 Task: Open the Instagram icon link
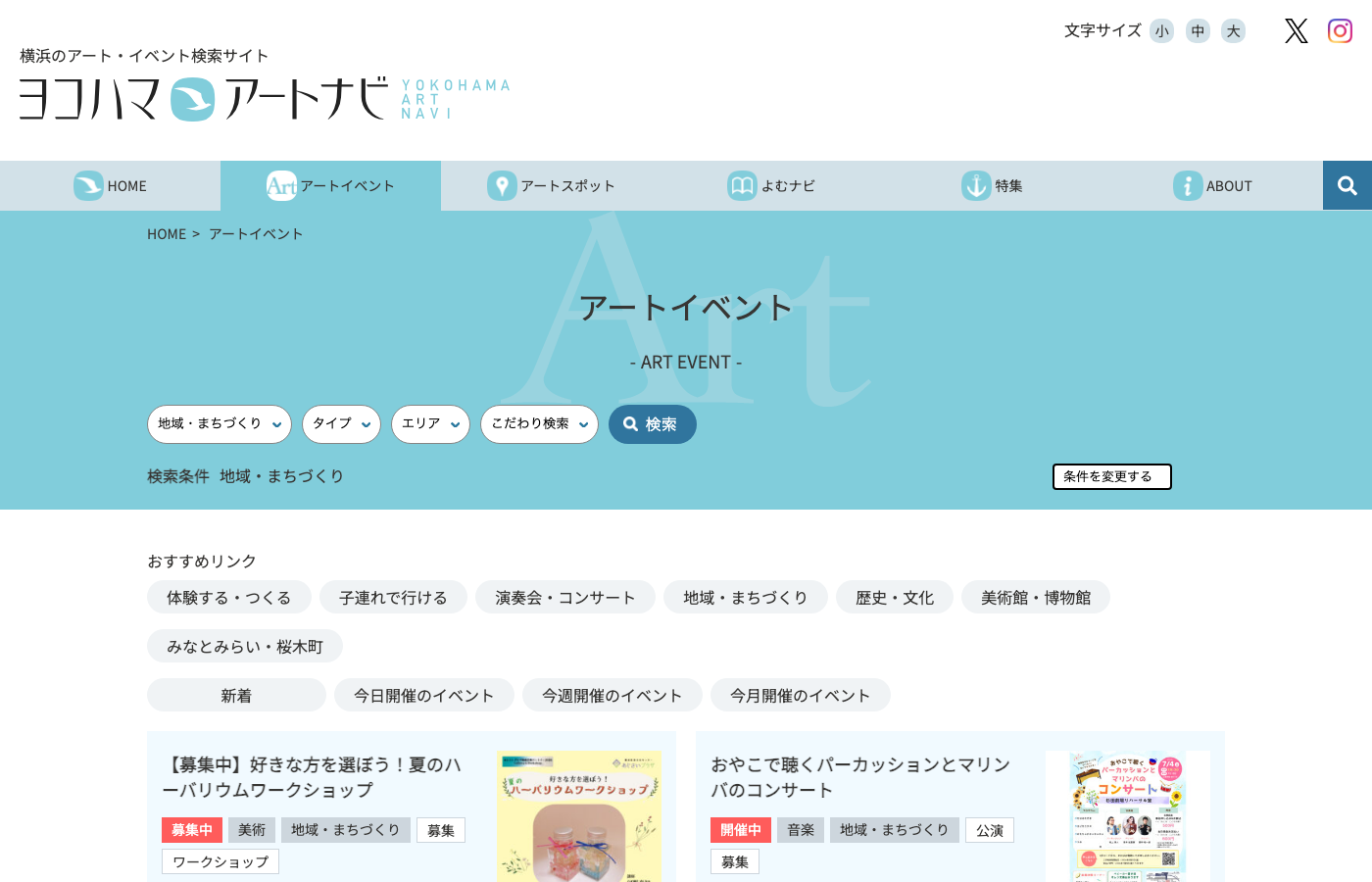(1340, 31)
